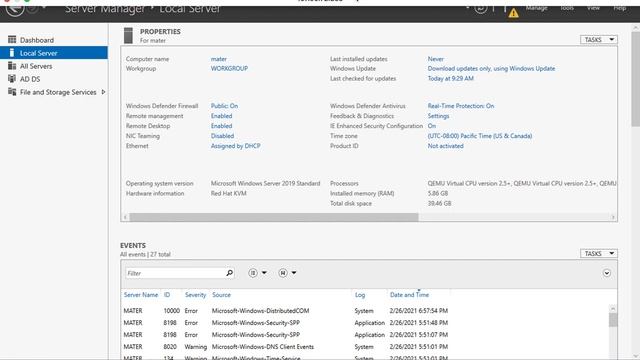
Task: Click the Events Filter text box
Action: tap(175, 273)
